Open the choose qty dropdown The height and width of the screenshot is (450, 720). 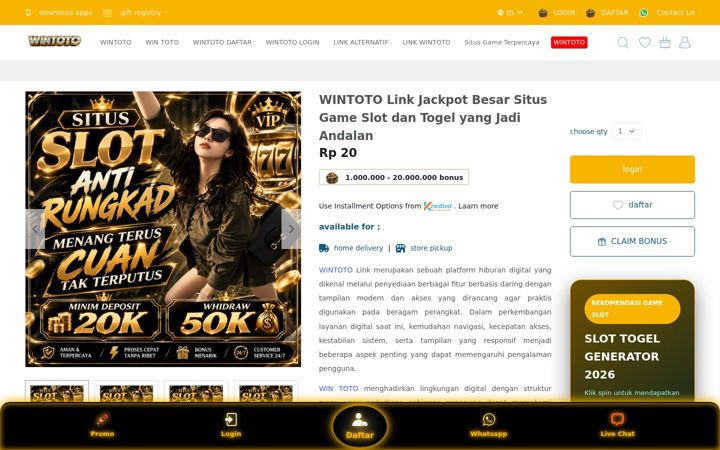tap(626, 131)
